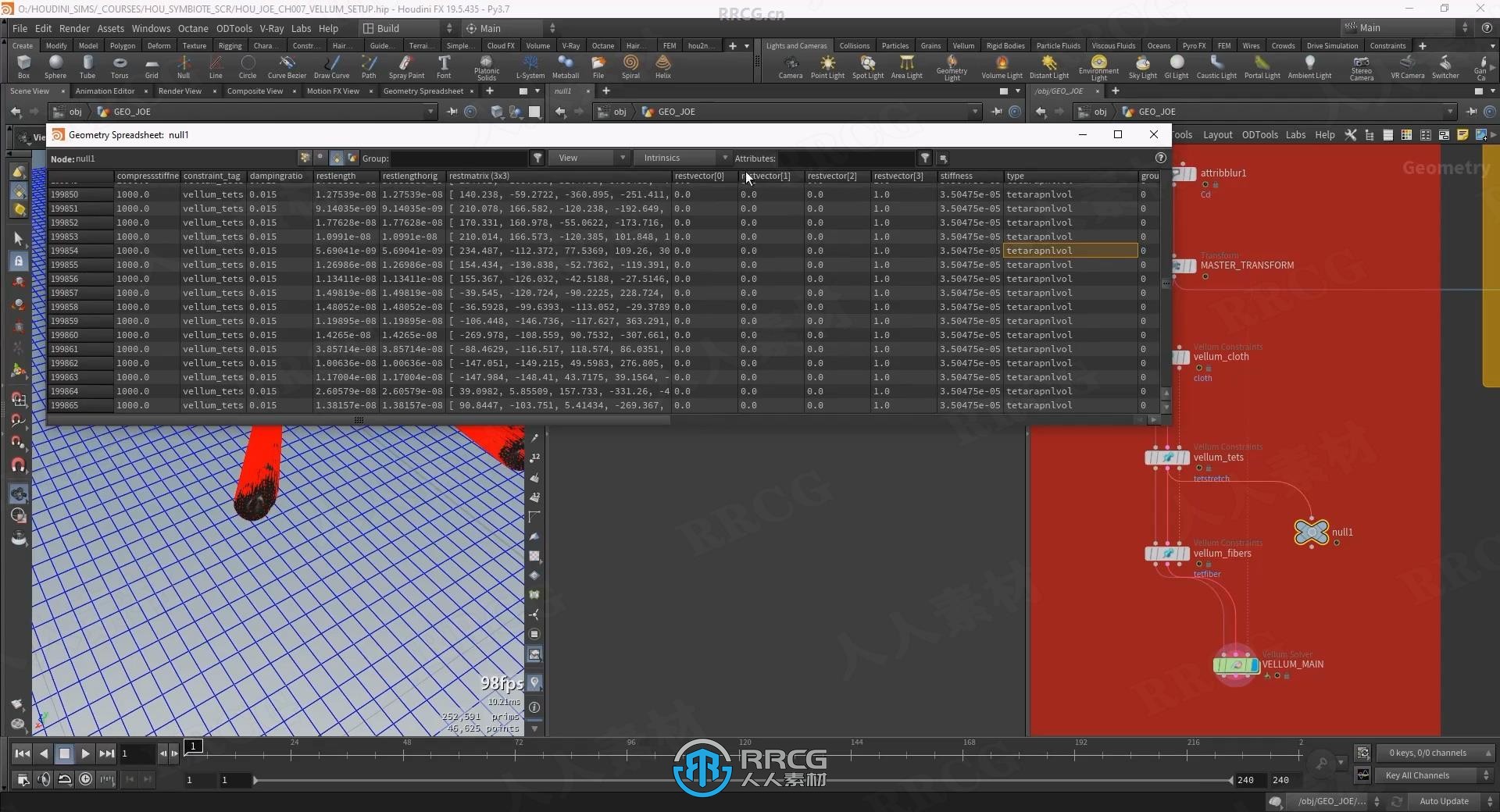Screen dimensions: 1500x812
Task: Create a Camera from the shelf
Action: tap(791, 67)
